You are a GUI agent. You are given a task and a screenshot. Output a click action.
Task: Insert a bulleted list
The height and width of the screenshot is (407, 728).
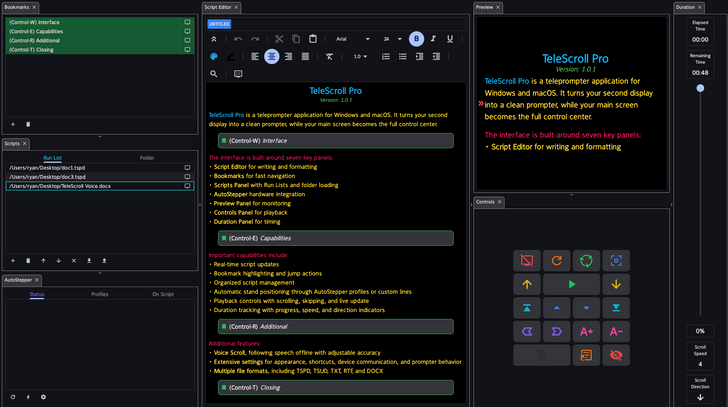(x=403, y=57)
